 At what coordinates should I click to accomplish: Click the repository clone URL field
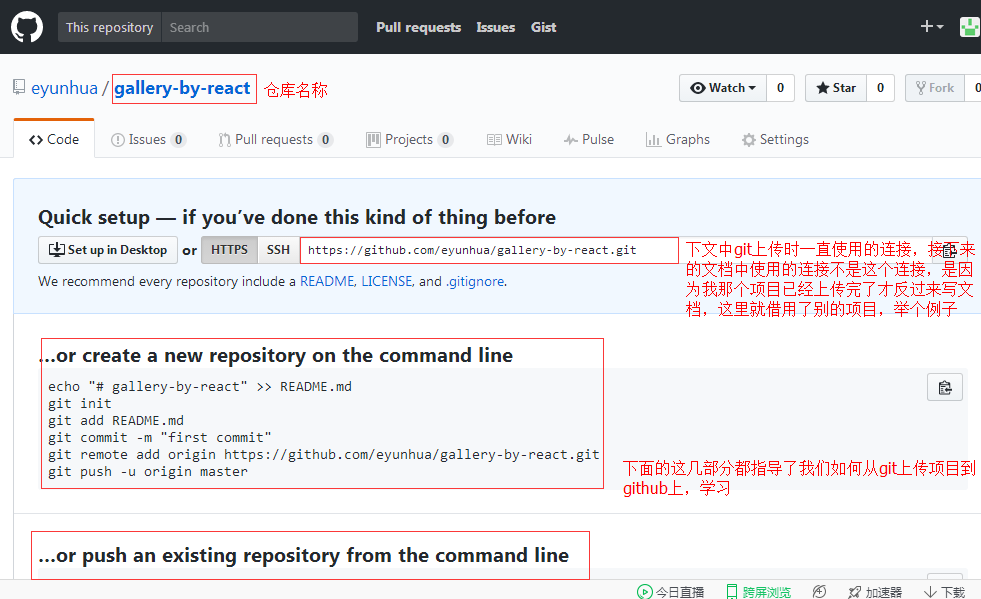coord(489,250)
